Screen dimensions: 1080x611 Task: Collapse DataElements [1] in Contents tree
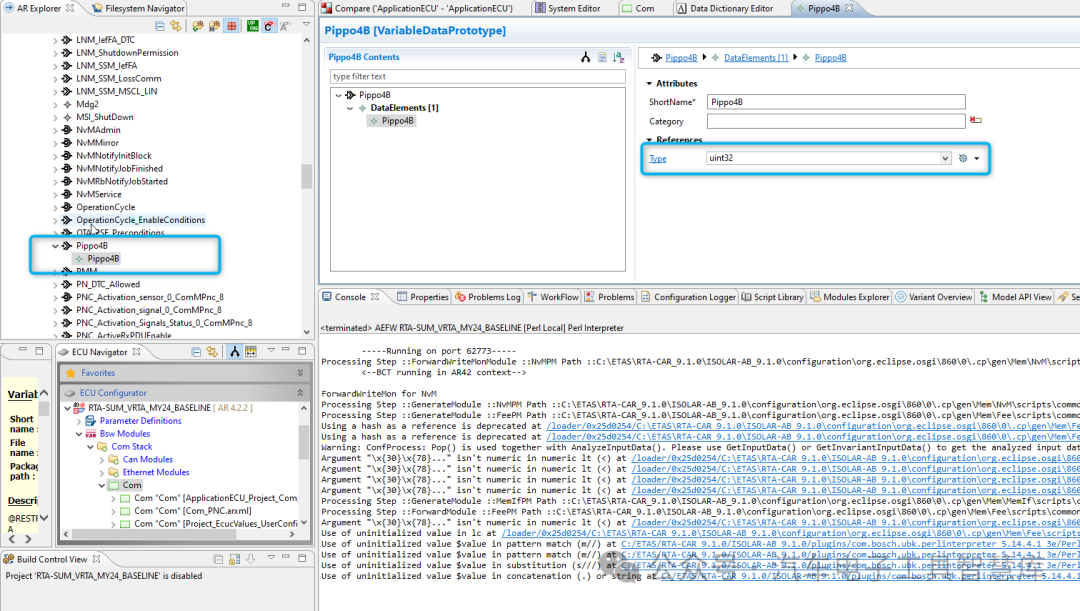click(x=350, y=108)
